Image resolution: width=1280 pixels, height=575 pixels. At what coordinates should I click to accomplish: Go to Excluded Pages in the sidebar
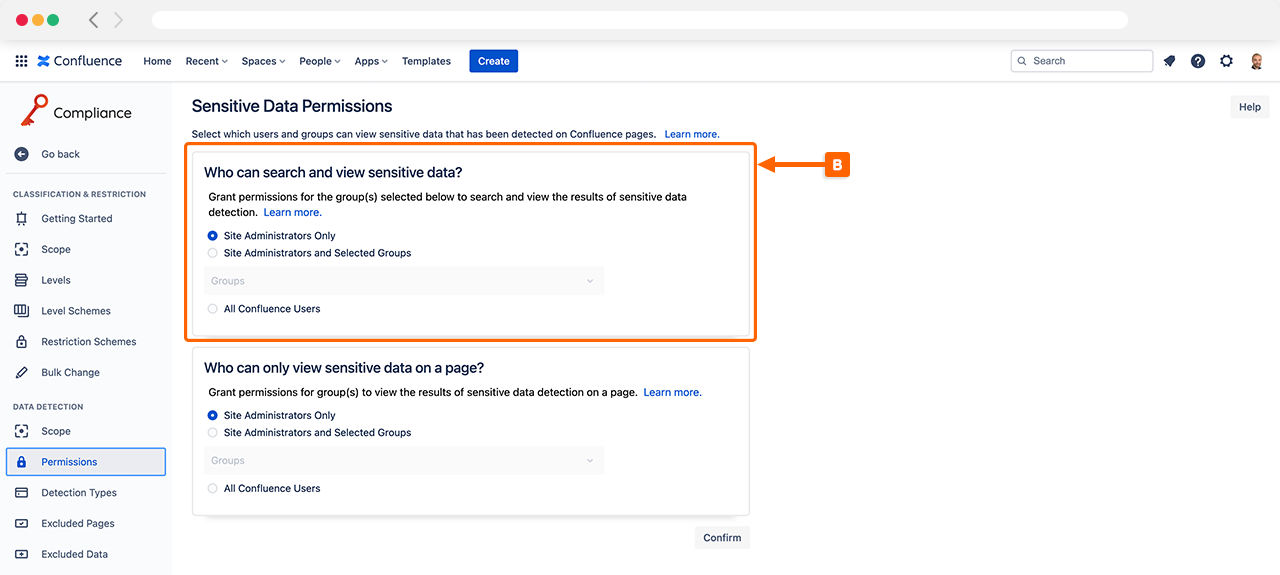[x=77, y=524]
